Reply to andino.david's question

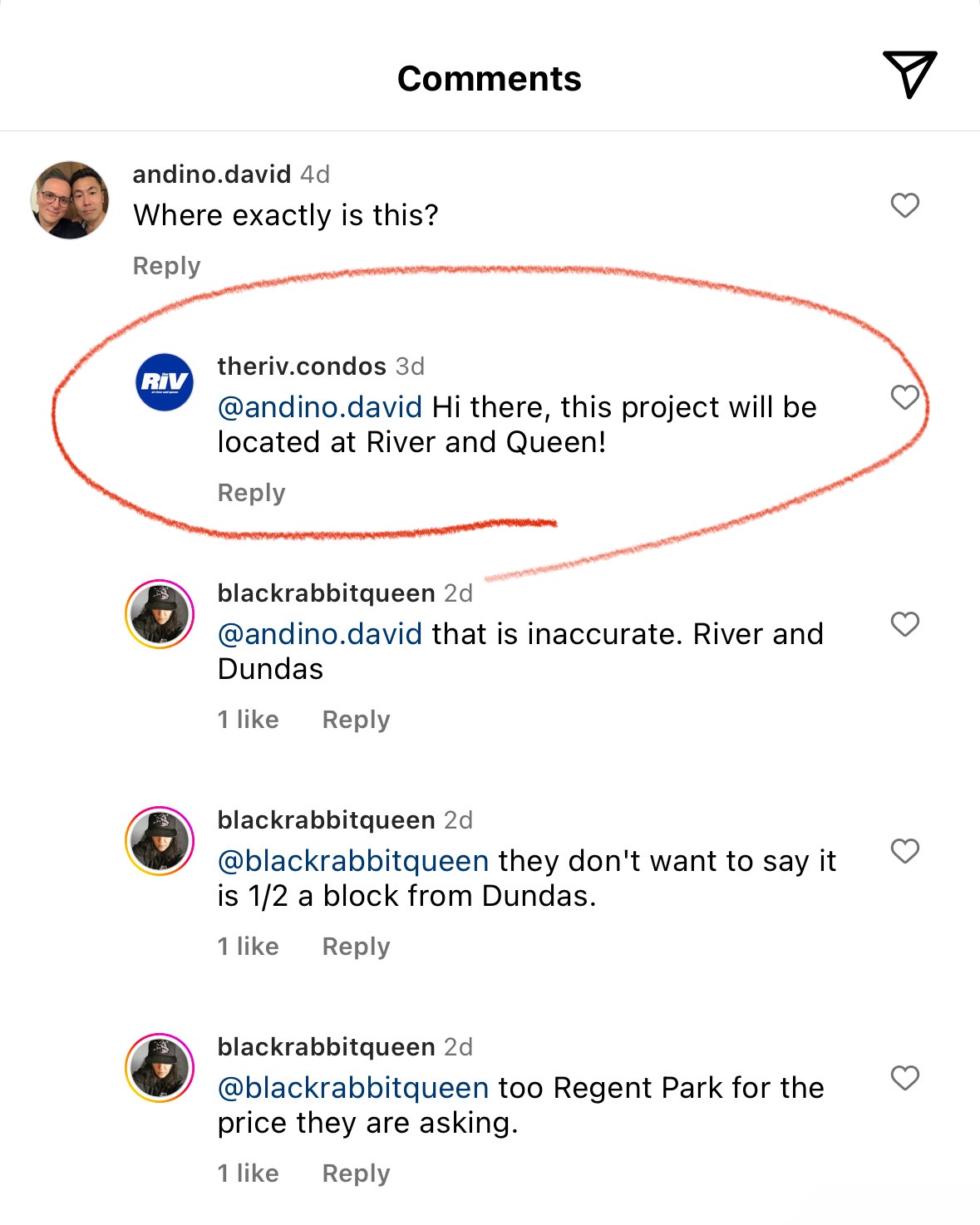click(x=166, y=266)
